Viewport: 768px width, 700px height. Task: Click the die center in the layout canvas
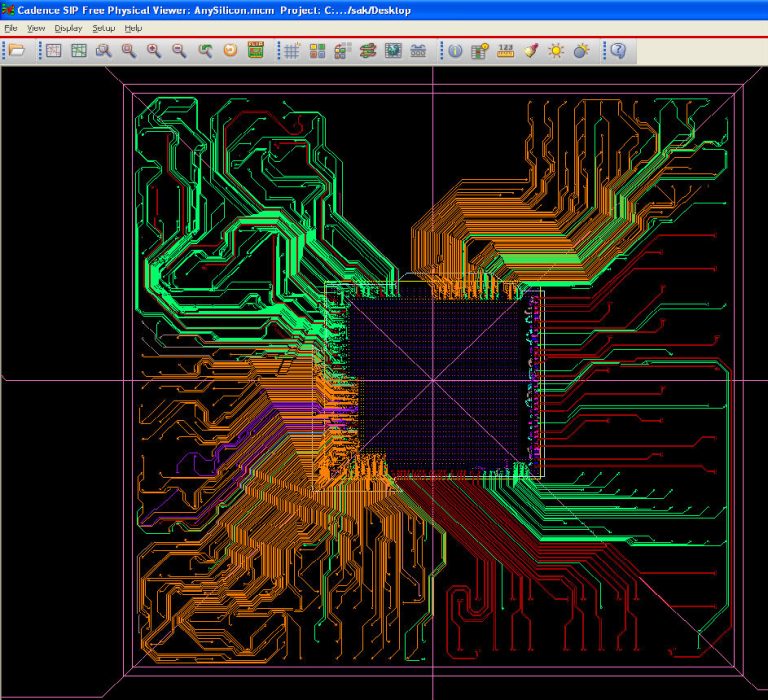click(x=433, y=380)
